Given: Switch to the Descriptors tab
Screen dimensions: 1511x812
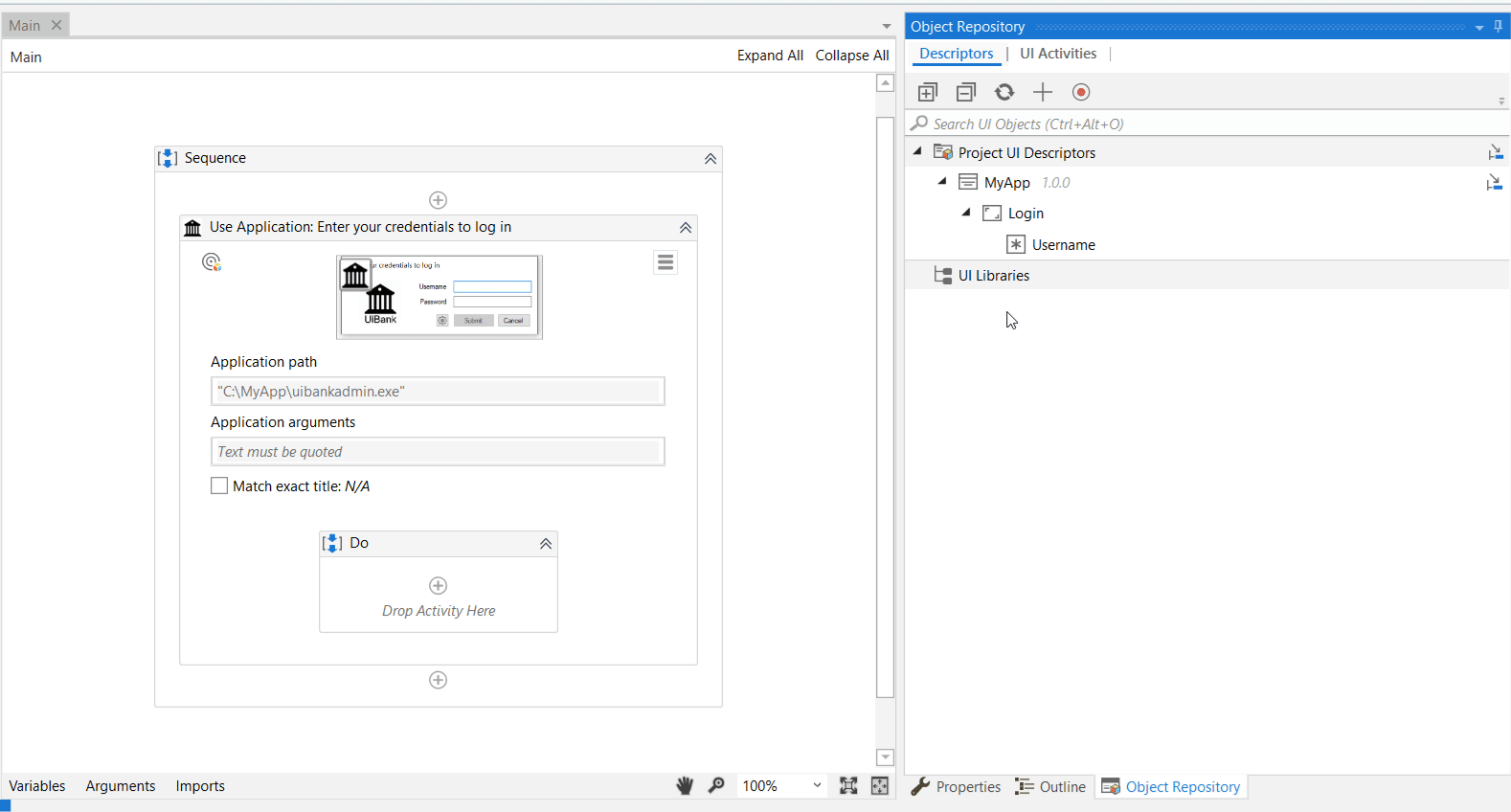Looking at the screenshot, I should point(957,54).
